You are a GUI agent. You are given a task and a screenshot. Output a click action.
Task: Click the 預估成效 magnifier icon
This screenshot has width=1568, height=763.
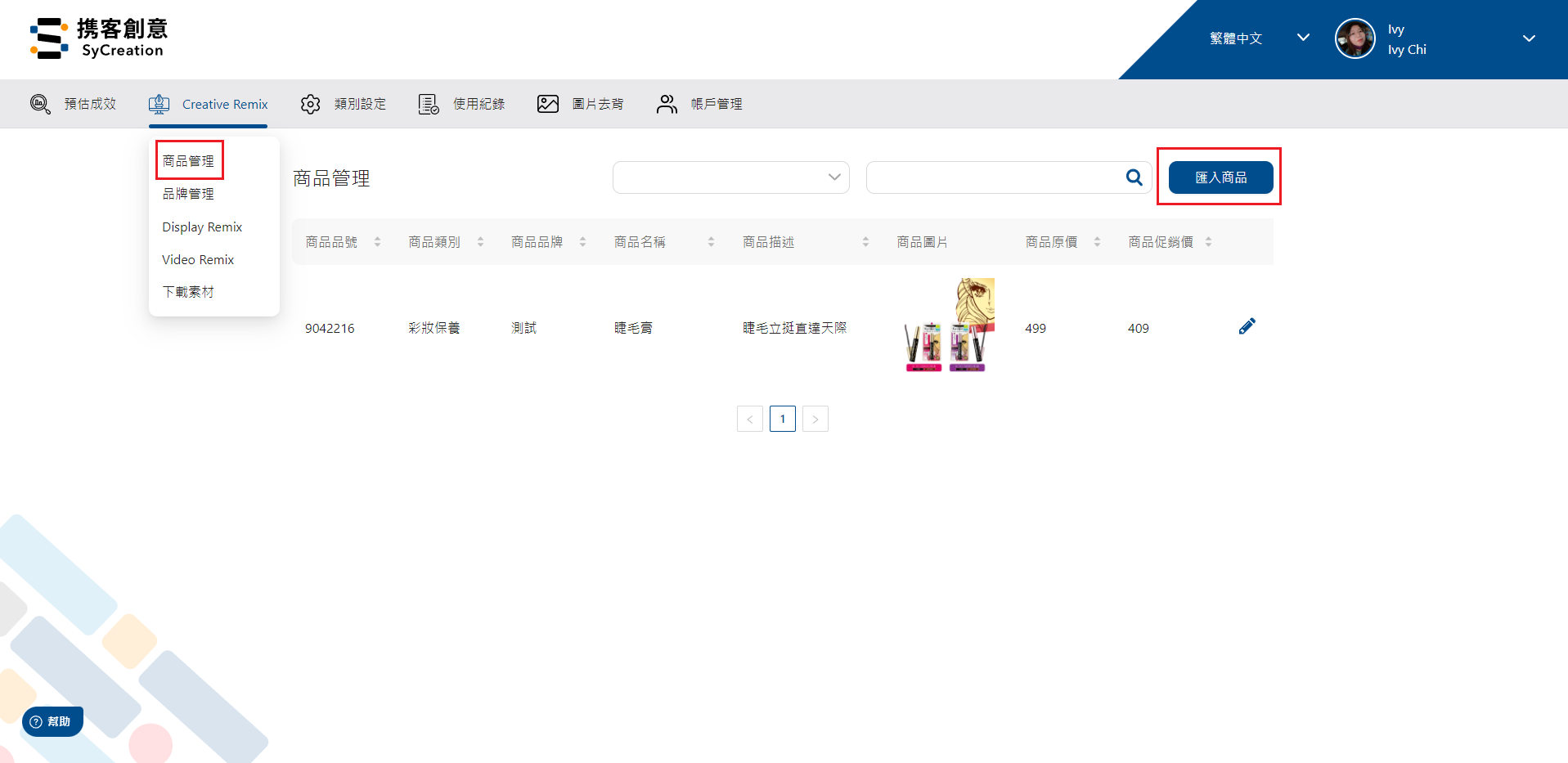(40, 104)
